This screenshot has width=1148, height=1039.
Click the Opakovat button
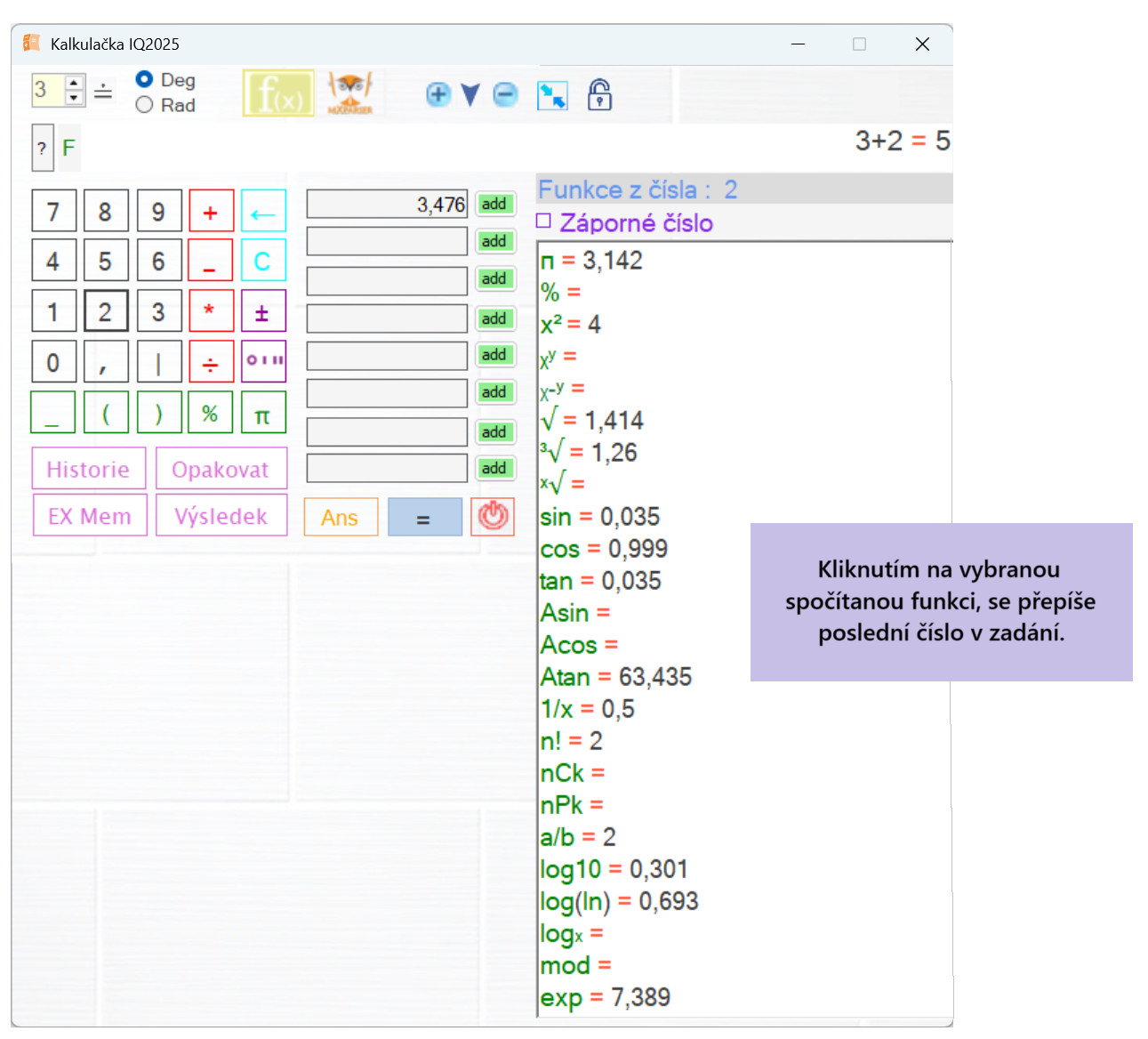(x=221, y=469)
